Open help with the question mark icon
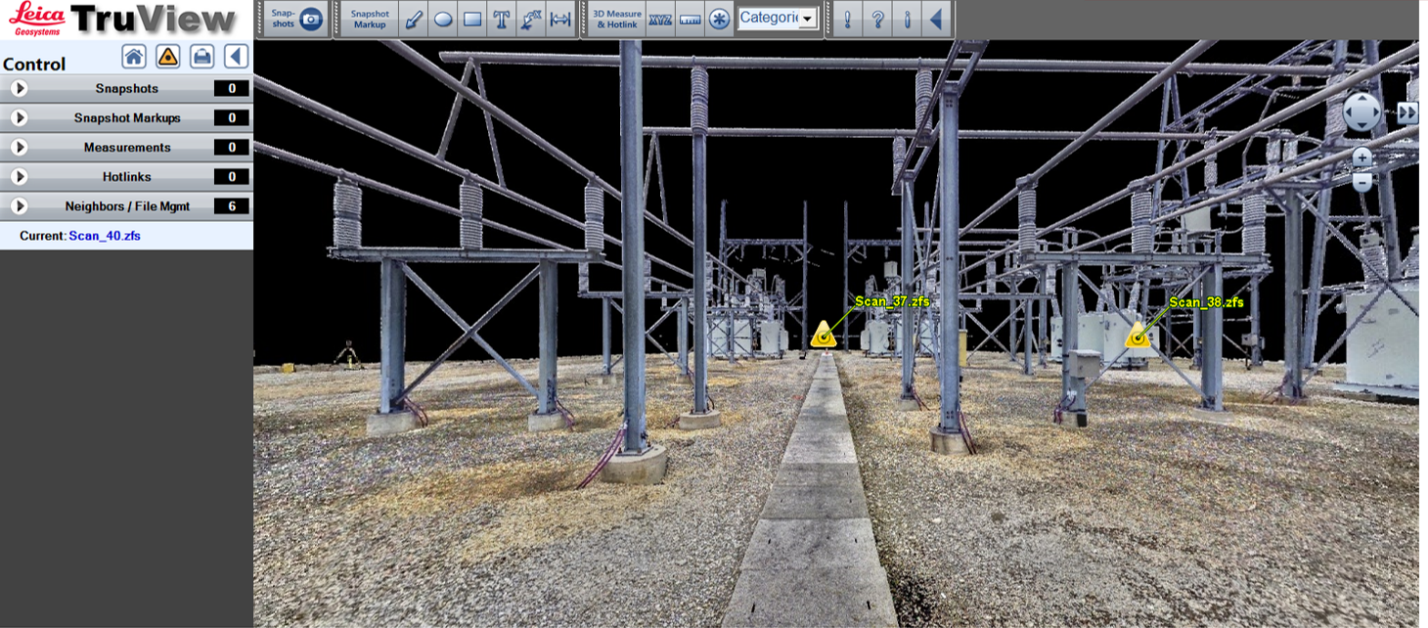Image resolution: width=1428 pixels, height=628 pixels. tap(877, 19)
